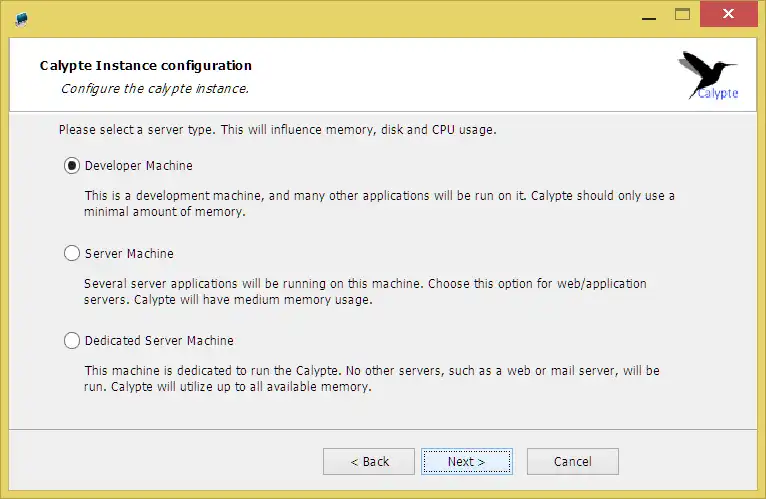Screen dimensions: 766x499
Task: Click the 'Please select a server type' instruction
Action: (277, 130)
